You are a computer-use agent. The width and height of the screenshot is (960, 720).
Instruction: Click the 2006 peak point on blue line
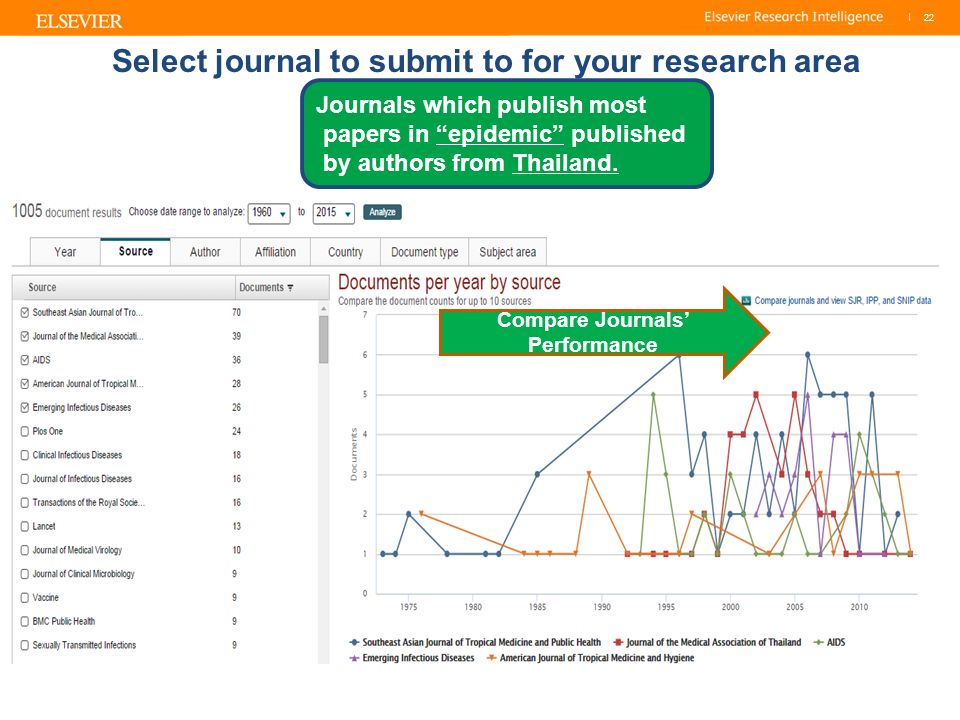808,354
